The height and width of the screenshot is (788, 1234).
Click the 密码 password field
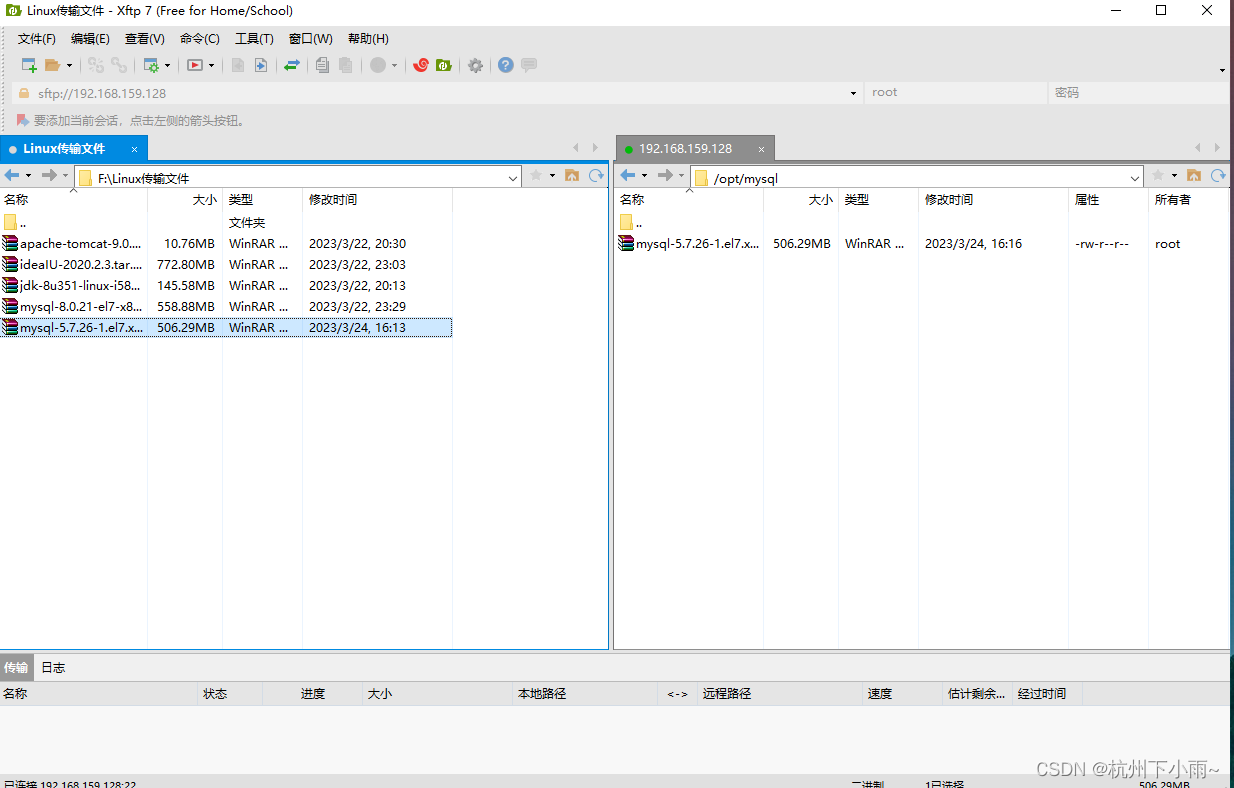[x=1139, y=93]
